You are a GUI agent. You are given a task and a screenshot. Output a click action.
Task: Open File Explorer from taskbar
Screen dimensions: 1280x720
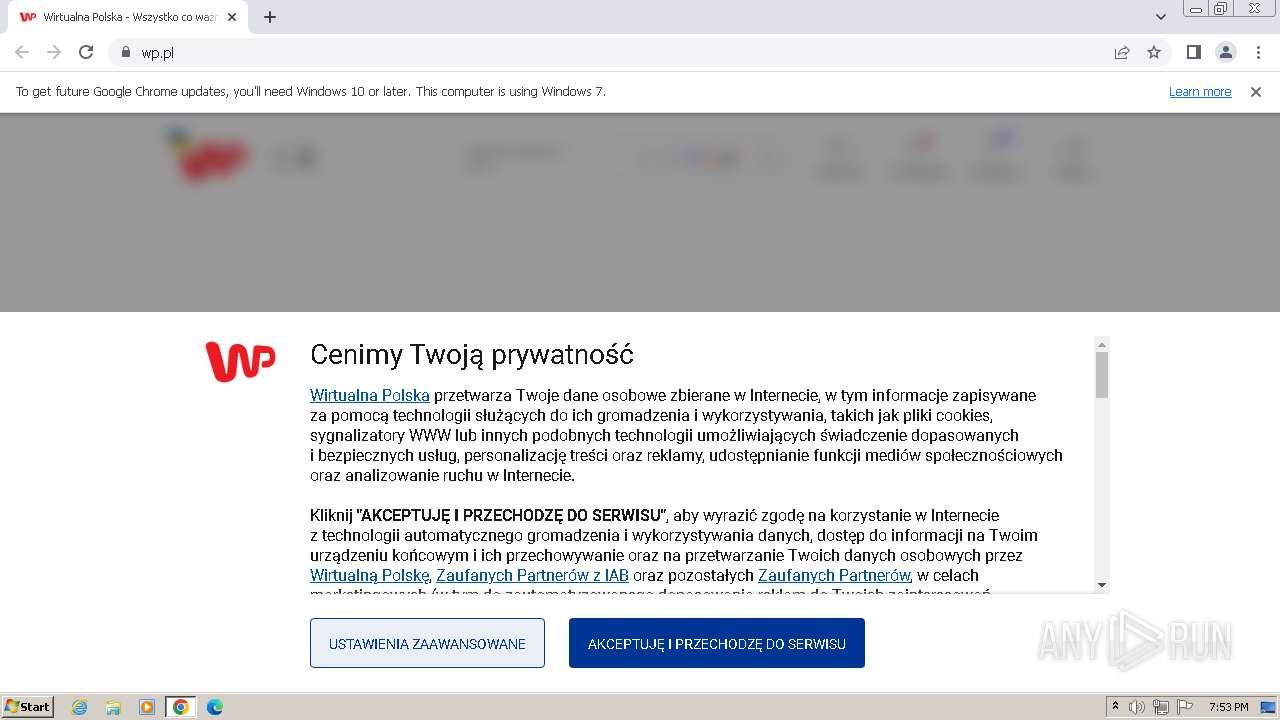point(113,707)
